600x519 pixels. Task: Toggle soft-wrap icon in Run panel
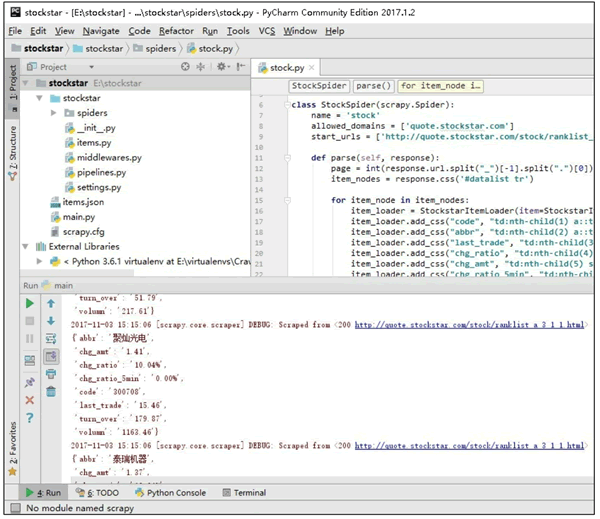tap(51, 338)
